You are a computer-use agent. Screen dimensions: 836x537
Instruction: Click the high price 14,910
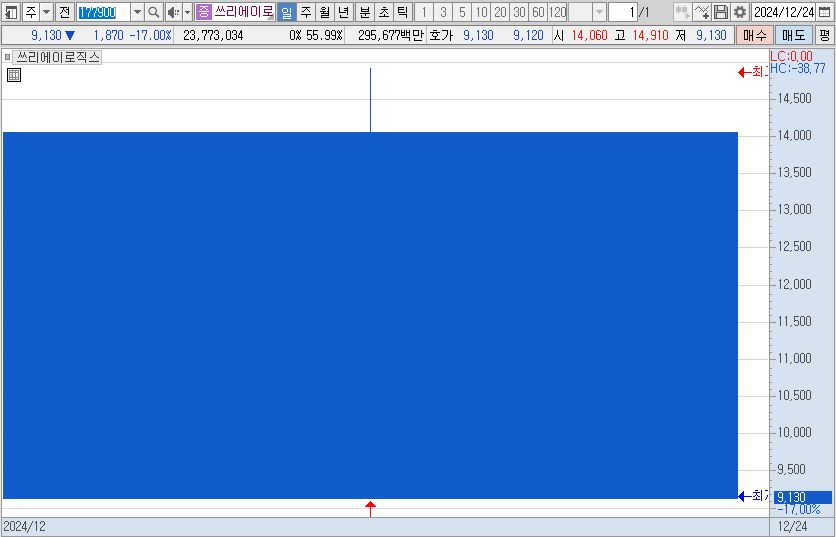click(x=650, y=36)
